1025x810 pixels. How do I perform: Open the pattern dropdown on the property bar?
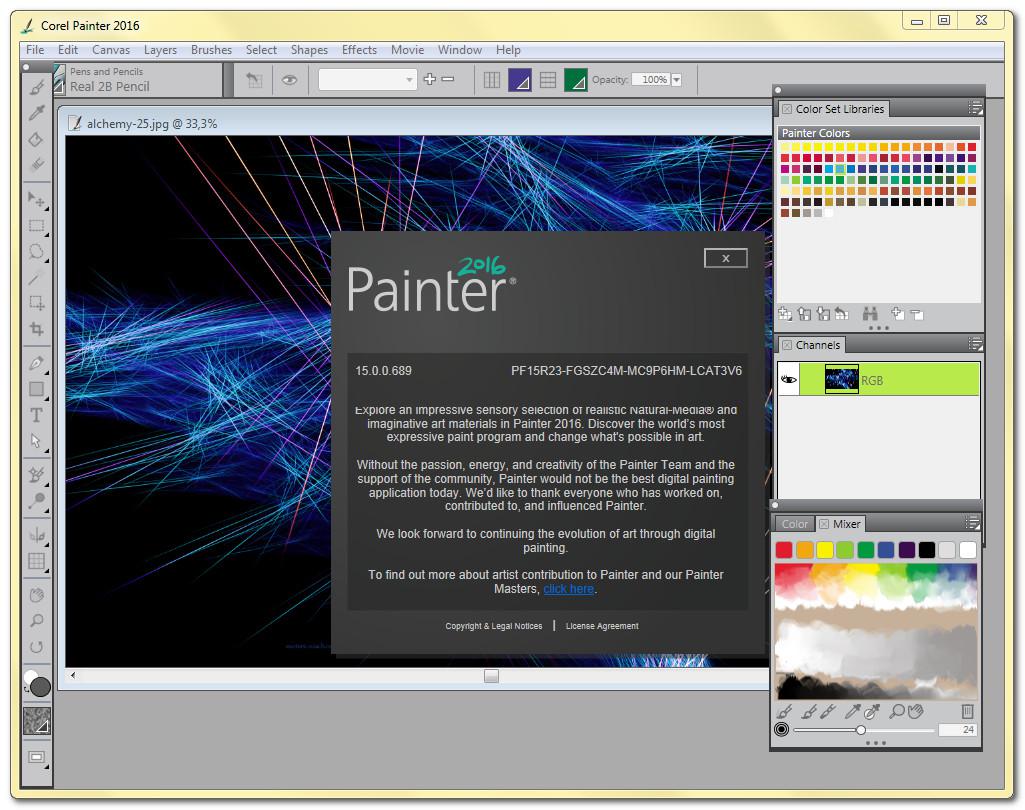coord(409,79)
